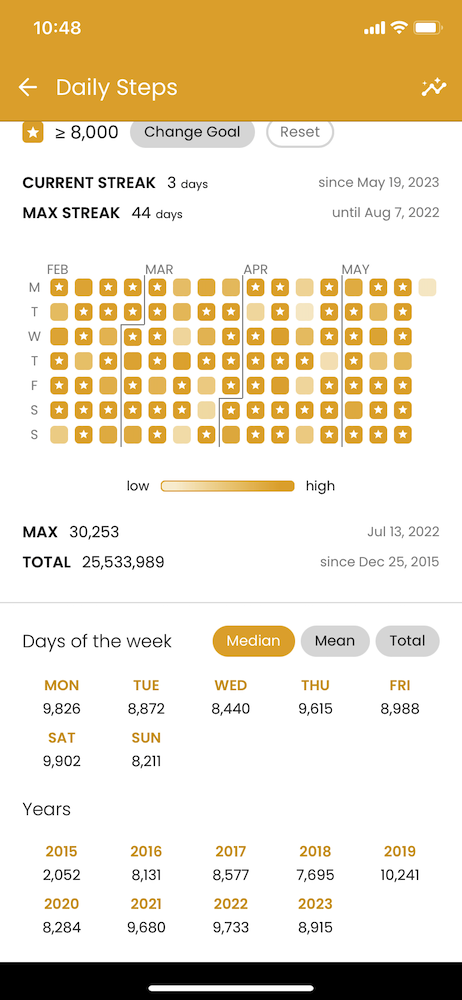Viewport: 462px width, 1000px height.
Task: Select the 2019 year entry
Action: click(x=400, y=863)
